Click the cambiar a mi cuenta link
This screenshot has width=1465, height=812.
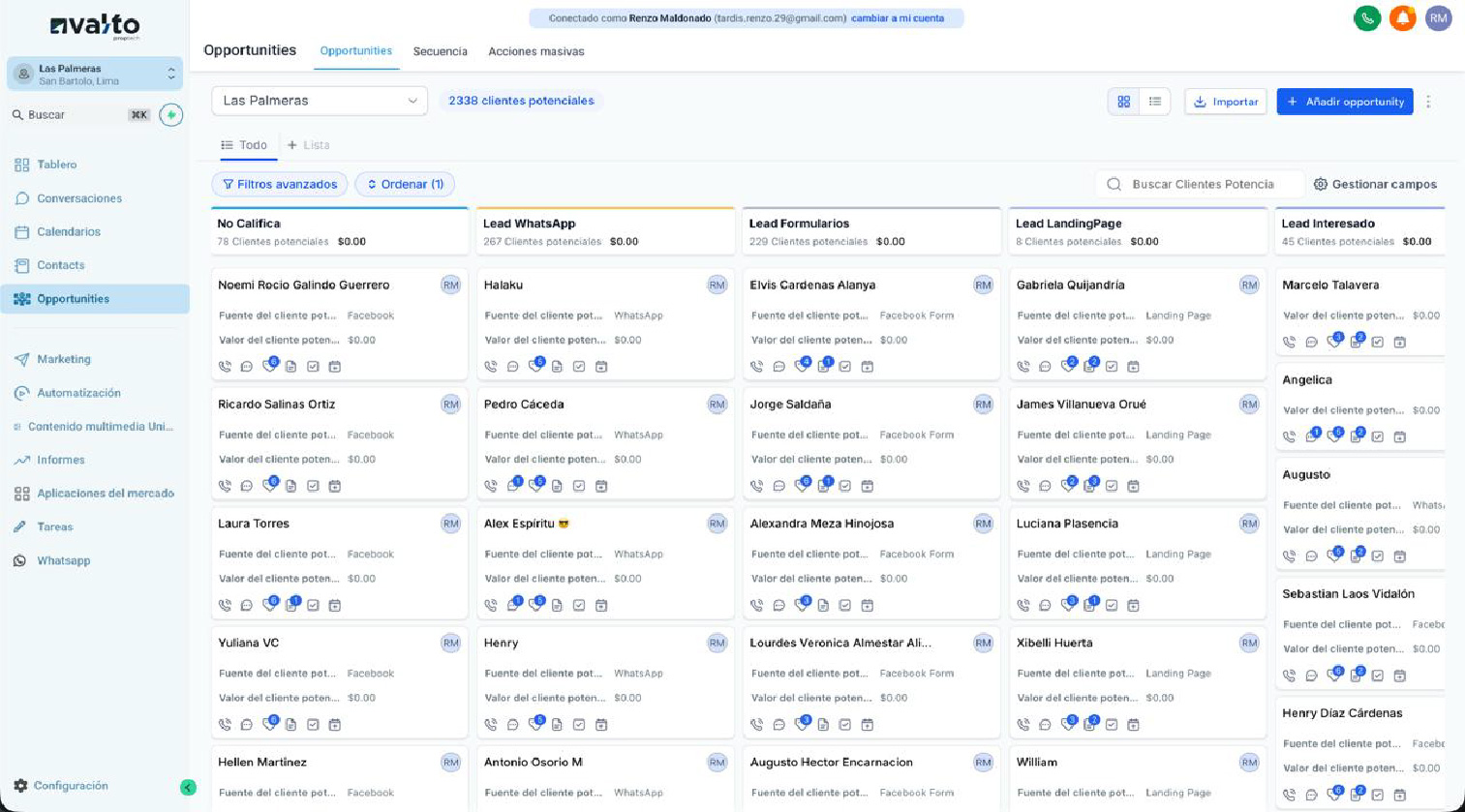click(x=897, y=18)
